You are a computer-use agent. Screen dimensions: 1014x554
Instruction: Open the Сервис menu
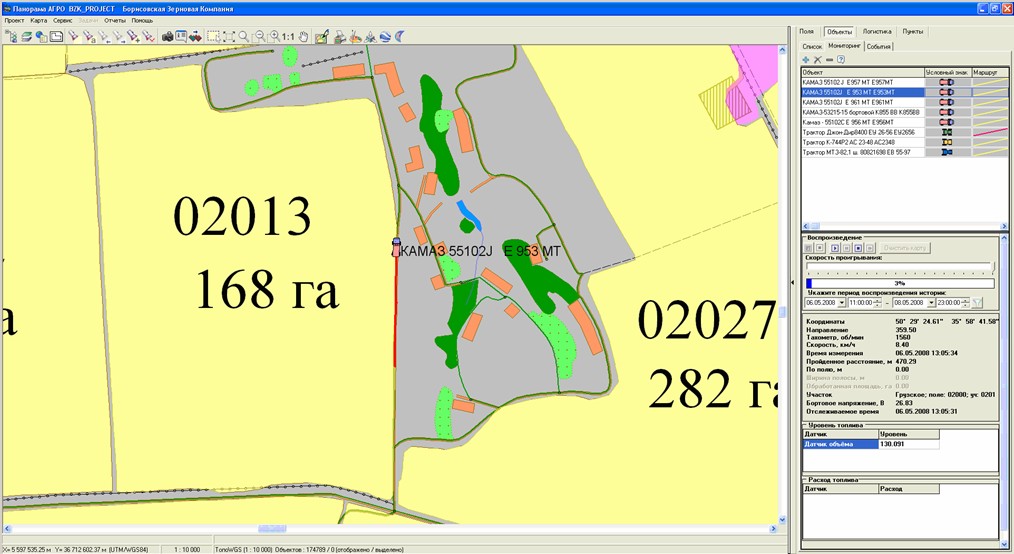point(62,20)
